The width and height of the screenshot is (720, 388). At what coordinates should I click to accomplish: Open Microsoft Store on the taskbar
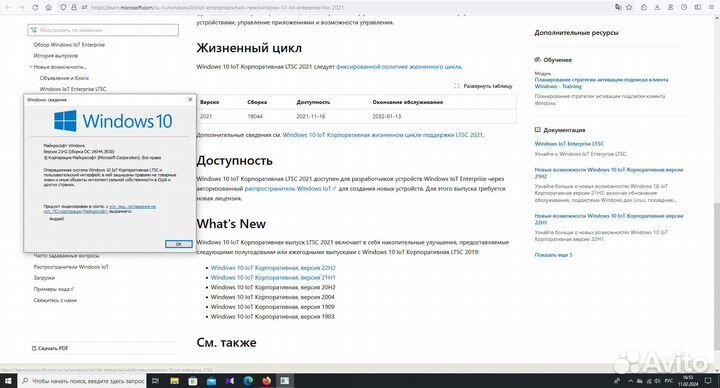click(193, 381)
